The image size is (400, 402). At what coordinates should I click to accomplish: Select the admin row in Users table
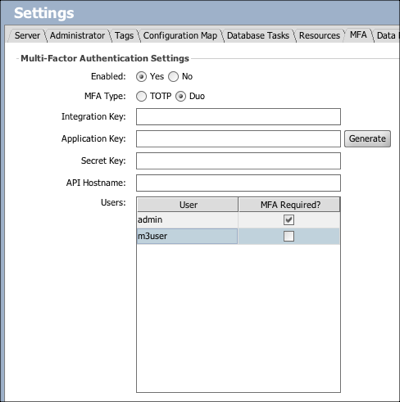[x=238, y=220]
